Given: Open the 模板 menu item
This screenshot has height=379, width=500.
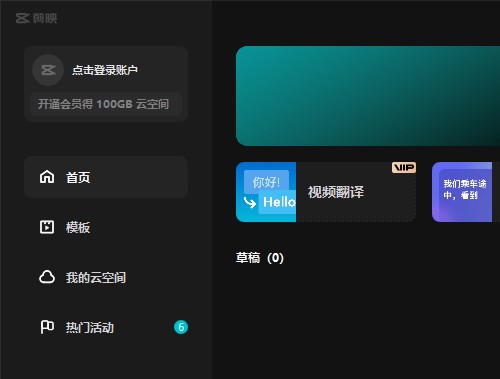Looking at the screenshot, I should coord(106,227).
